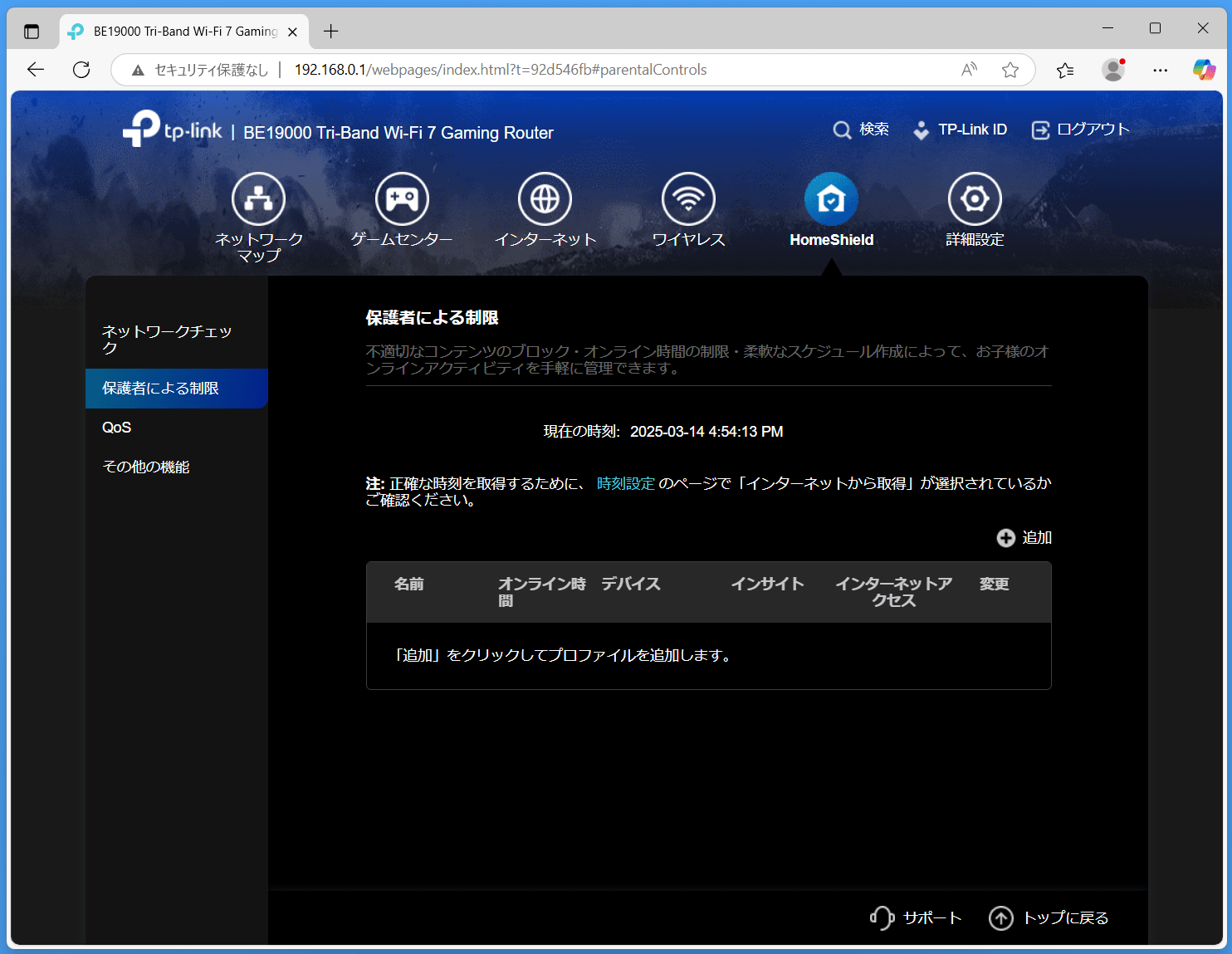
Task: Click the 「追加」をクリックして empty table message
Action: [563, 656]
